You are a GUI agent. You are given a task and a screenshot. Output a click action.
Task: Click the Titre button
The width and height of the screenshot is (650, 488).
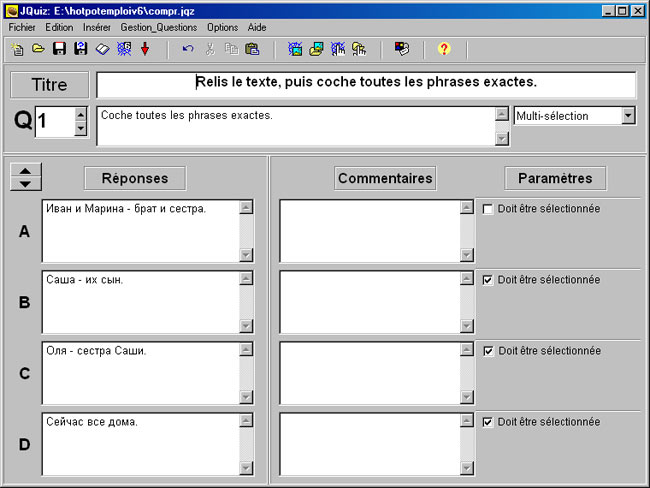(49, 85)
